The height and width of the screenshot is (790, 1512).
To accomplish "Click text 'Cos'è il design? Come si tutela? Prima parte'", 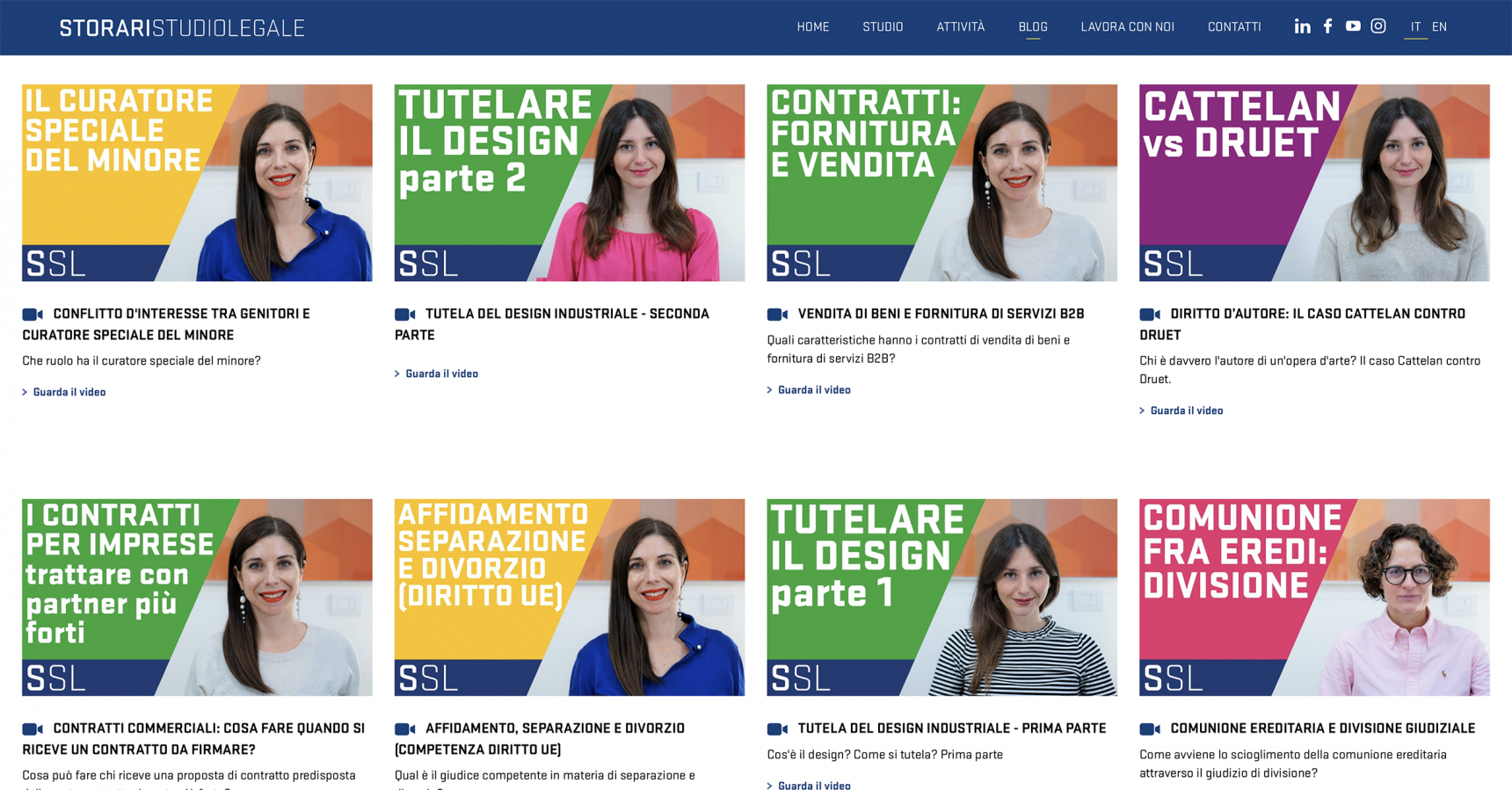I will pyautogui.click(x=884, y=755).
